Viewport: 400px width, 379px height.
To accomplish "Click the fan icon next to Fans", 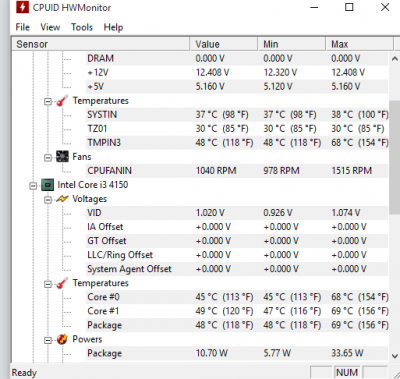I will (62, 156).
